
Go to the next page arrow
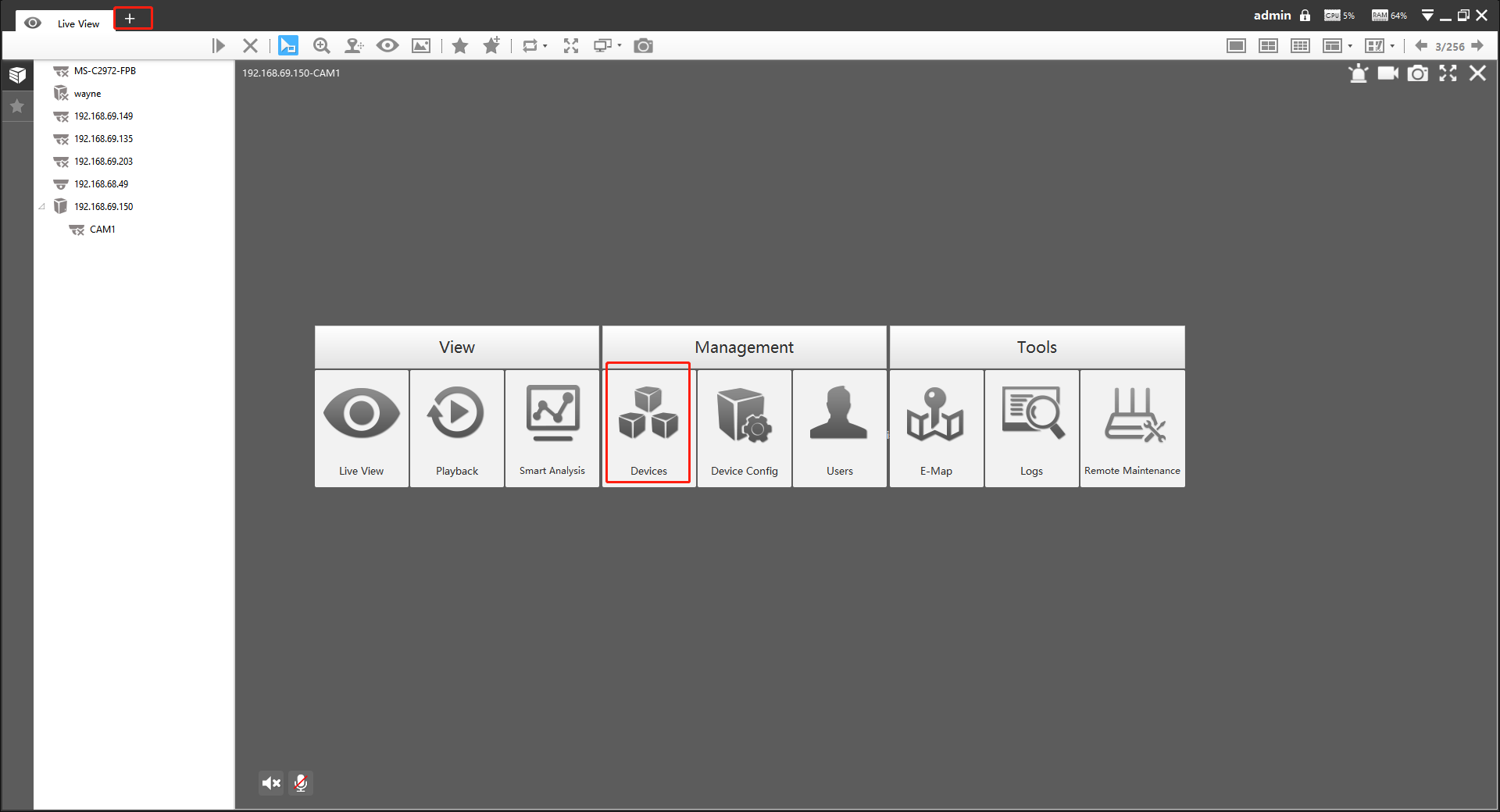[x=1477, y=46]
